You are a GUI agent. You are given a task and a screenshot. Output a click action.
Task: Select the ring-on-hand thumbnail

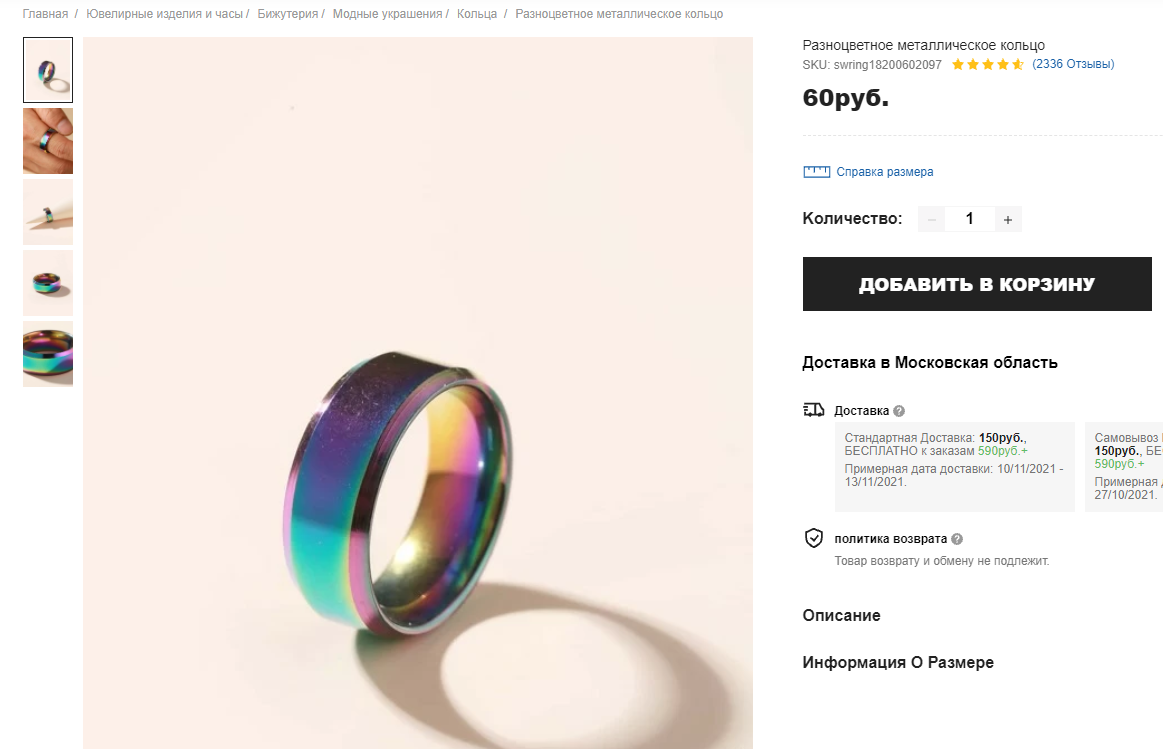[x=48, y=141]
